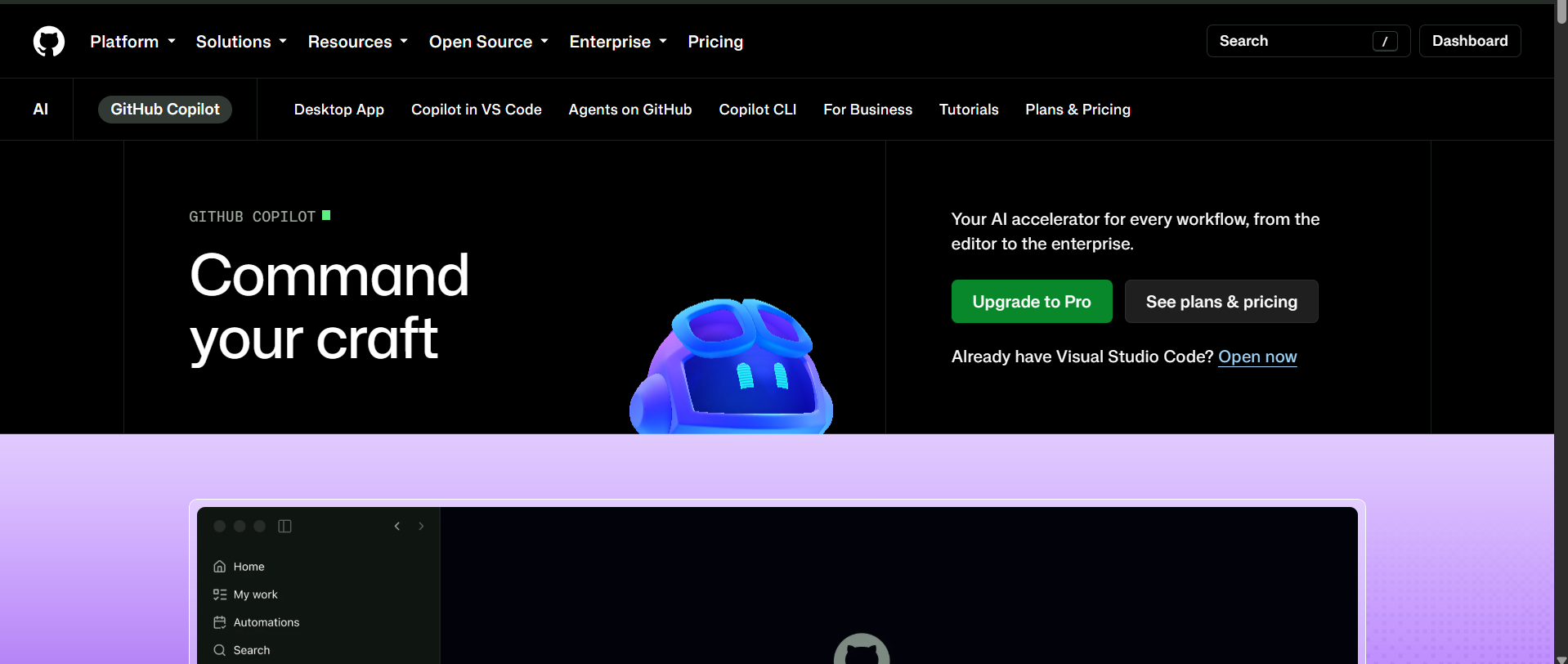This screenshot has height=664, width=1568.
Task: Expand the Enterprise menu
Action: [x=618, y=42]
